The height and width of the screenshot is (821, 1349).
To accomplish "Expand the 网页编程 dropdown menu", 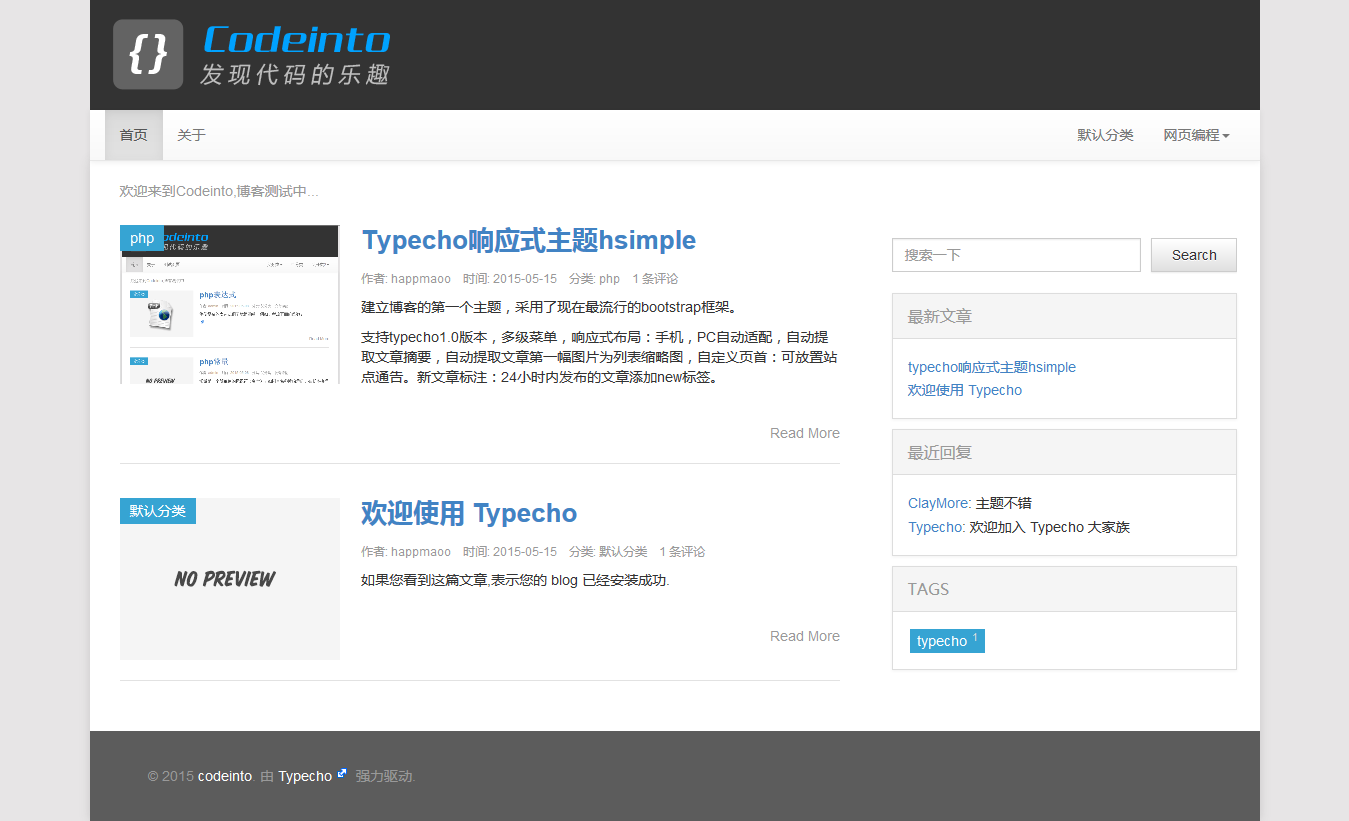I will pyautogui.click(x=1196, y=135).
